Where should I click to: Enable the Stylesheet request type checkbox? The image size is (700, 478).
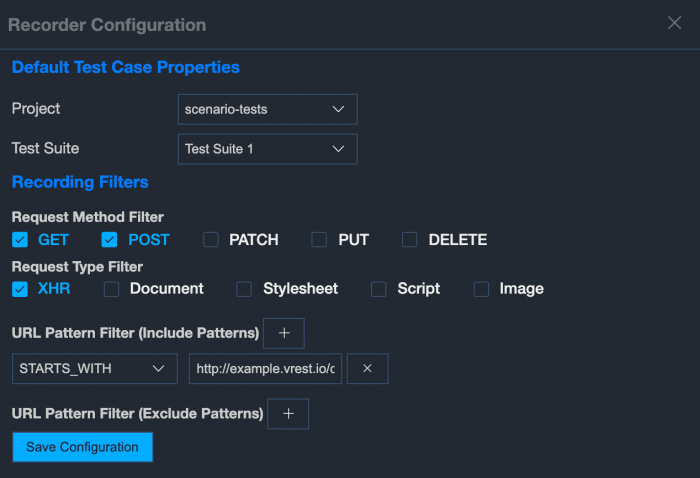[x=244, y=289]
